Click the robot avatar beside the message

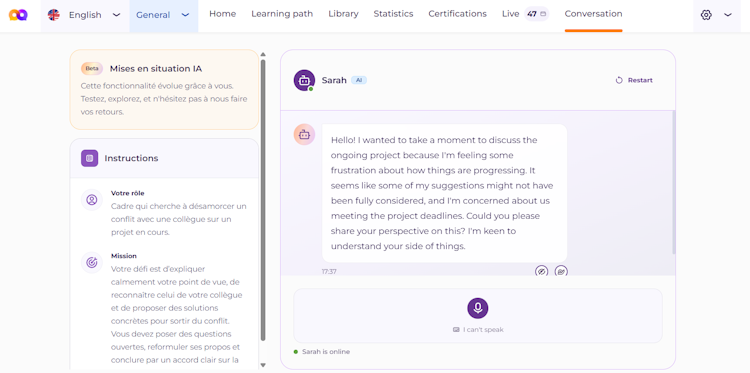(304, 135)
